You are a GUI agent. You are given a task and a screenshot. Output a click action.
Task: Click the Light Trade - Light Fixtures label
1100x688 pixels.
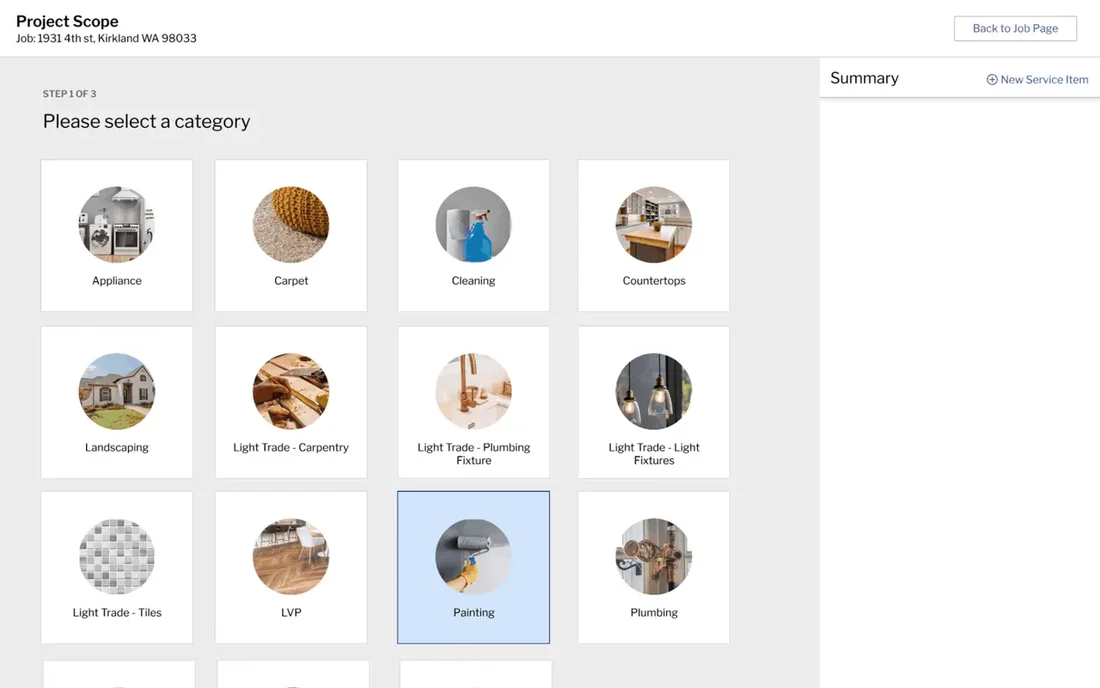click(654, 454)
